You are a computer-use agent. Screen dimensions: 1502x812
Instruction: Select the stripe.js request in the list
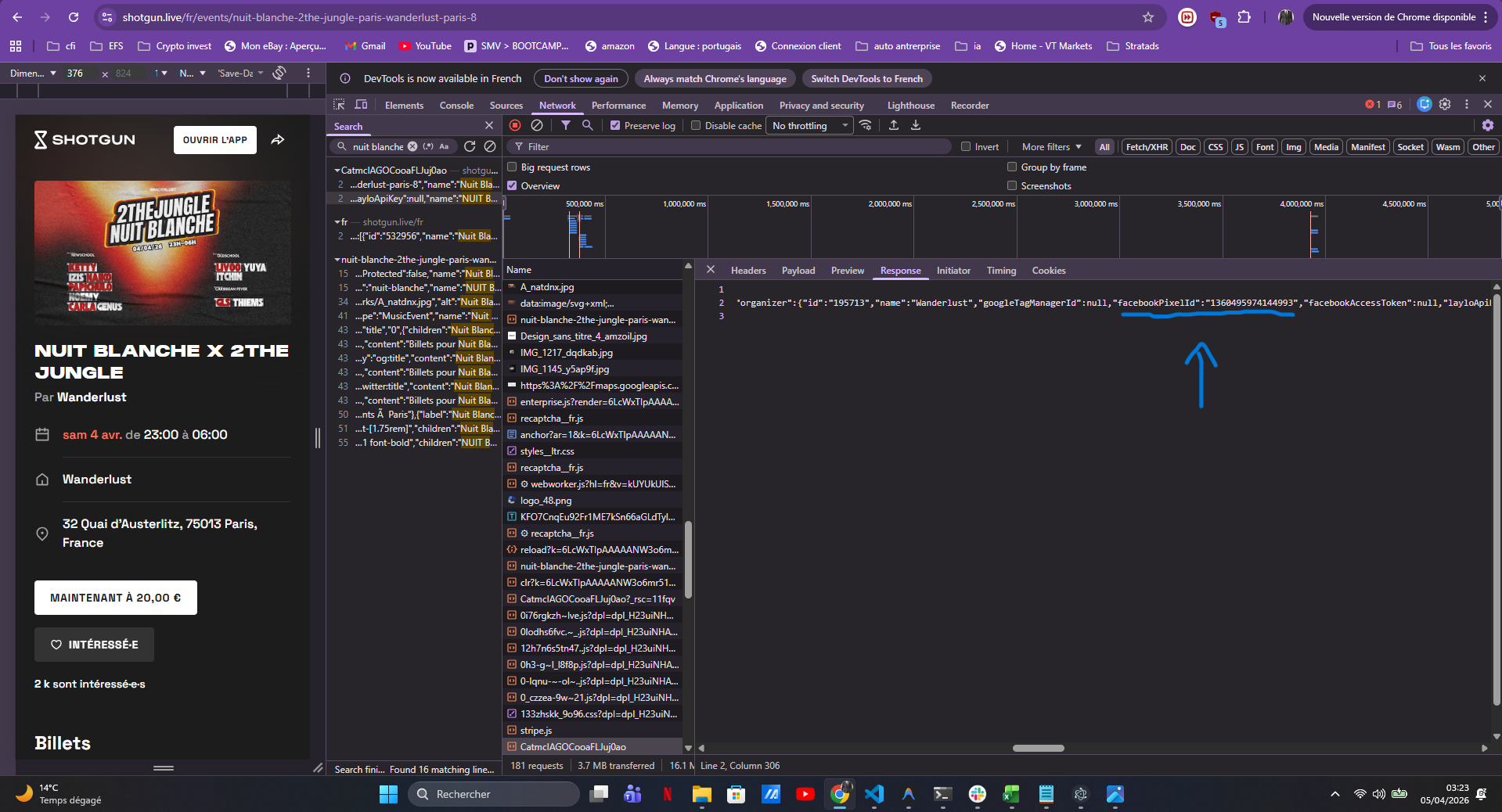pos(535,730)
